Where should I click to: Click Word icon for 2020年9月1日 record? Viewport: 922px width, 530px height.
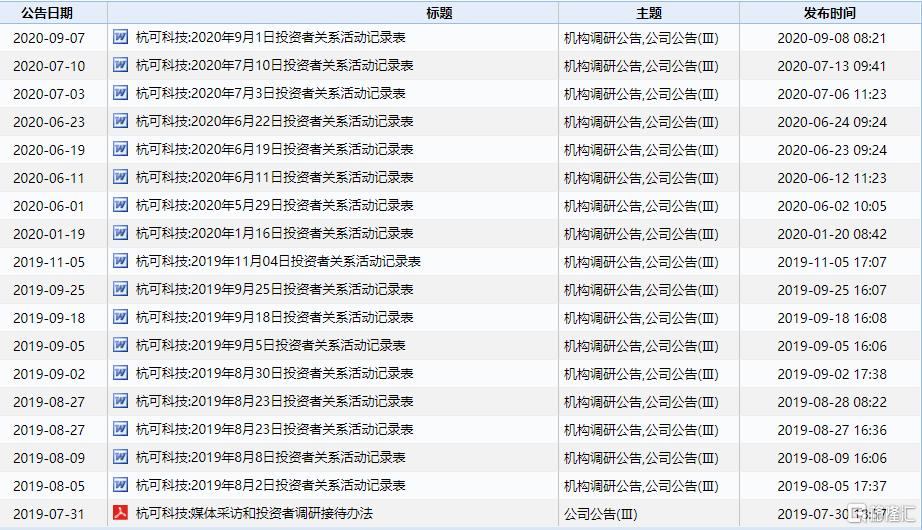tap(120, 37)
